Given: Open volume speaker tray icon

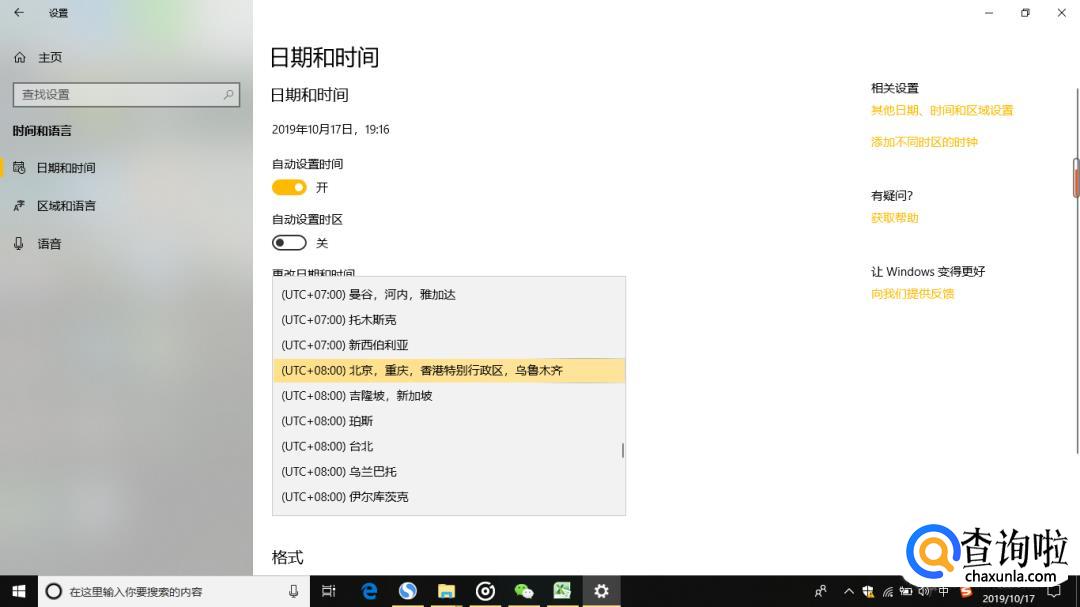Looking at the screenshot, I should tap(924, 591).
